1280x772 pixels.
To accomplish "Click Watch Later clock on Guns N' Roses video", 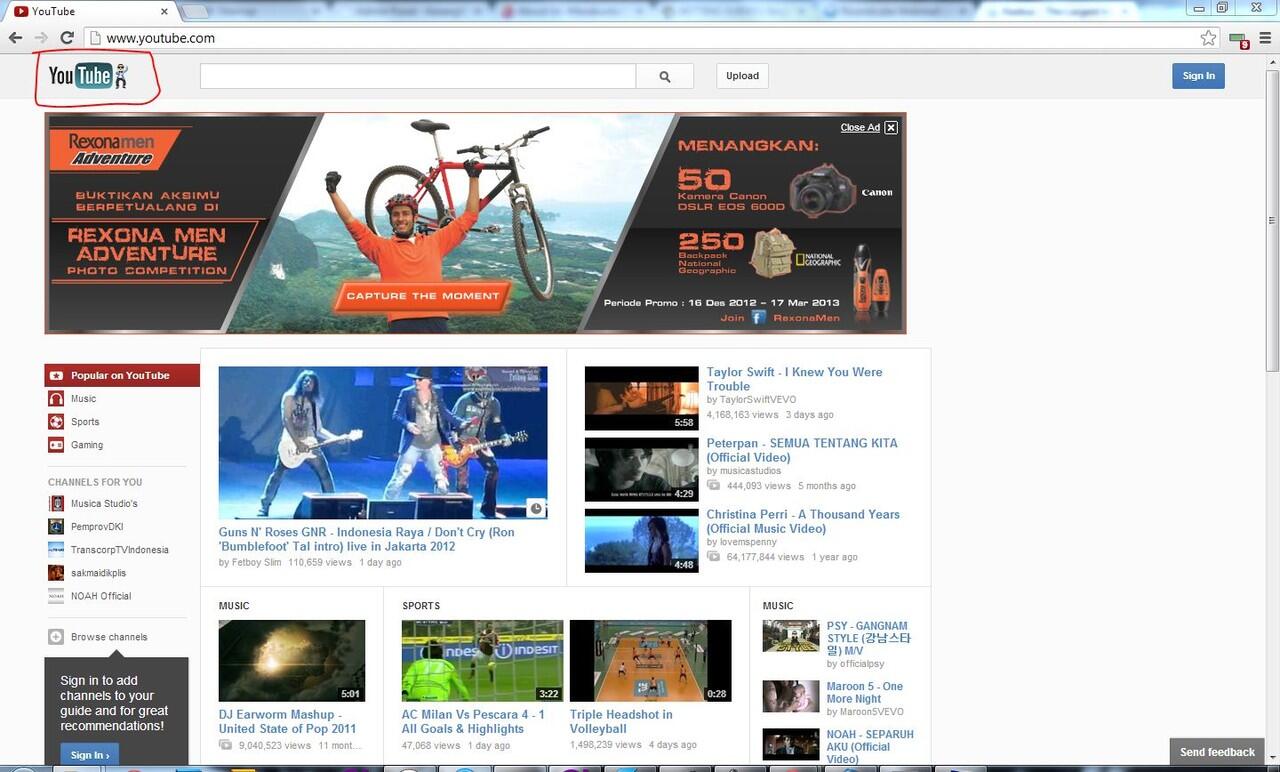I will 536,508.
